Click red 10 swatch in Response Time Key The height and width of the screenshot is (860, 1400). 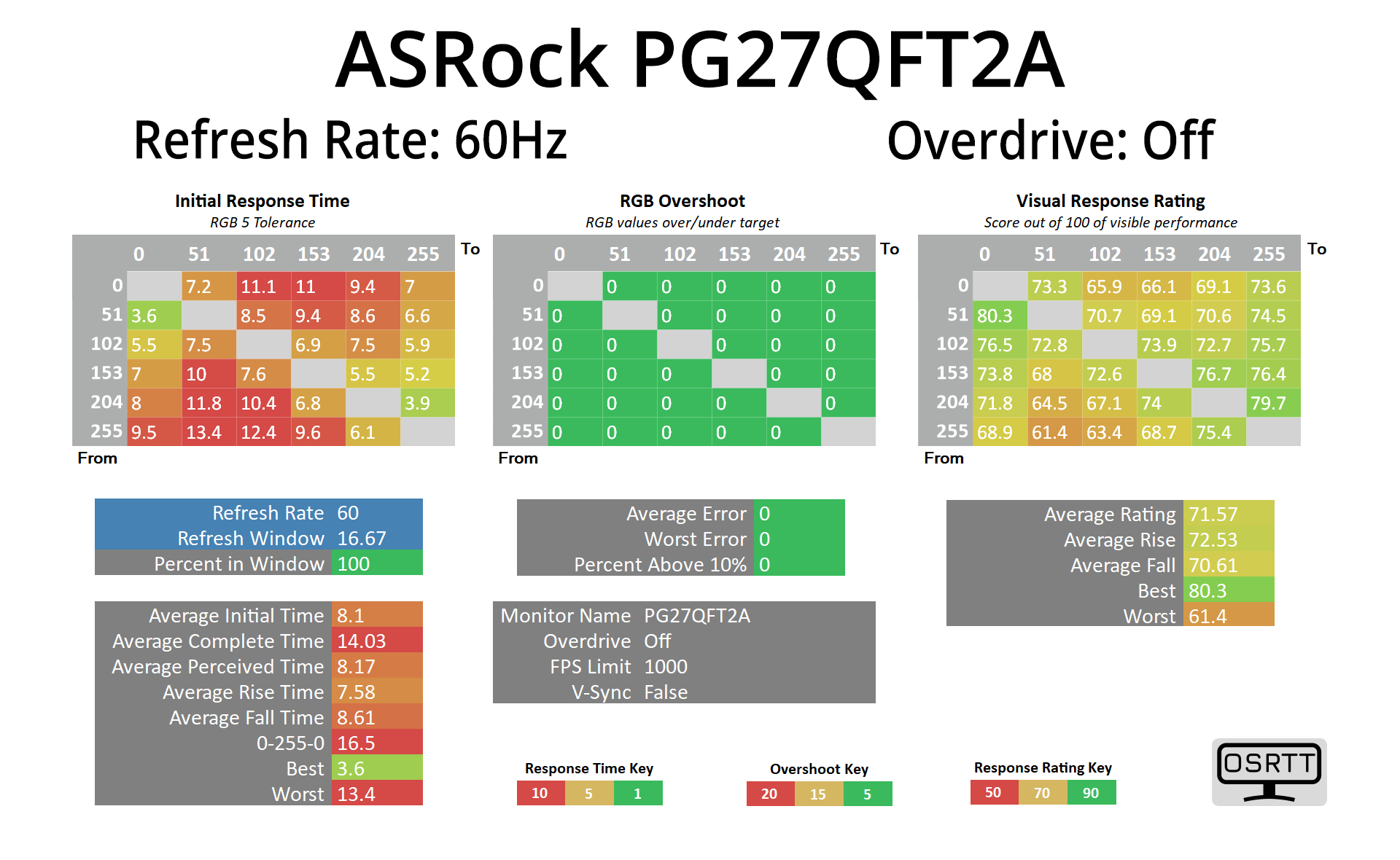[x=540, y=793]
